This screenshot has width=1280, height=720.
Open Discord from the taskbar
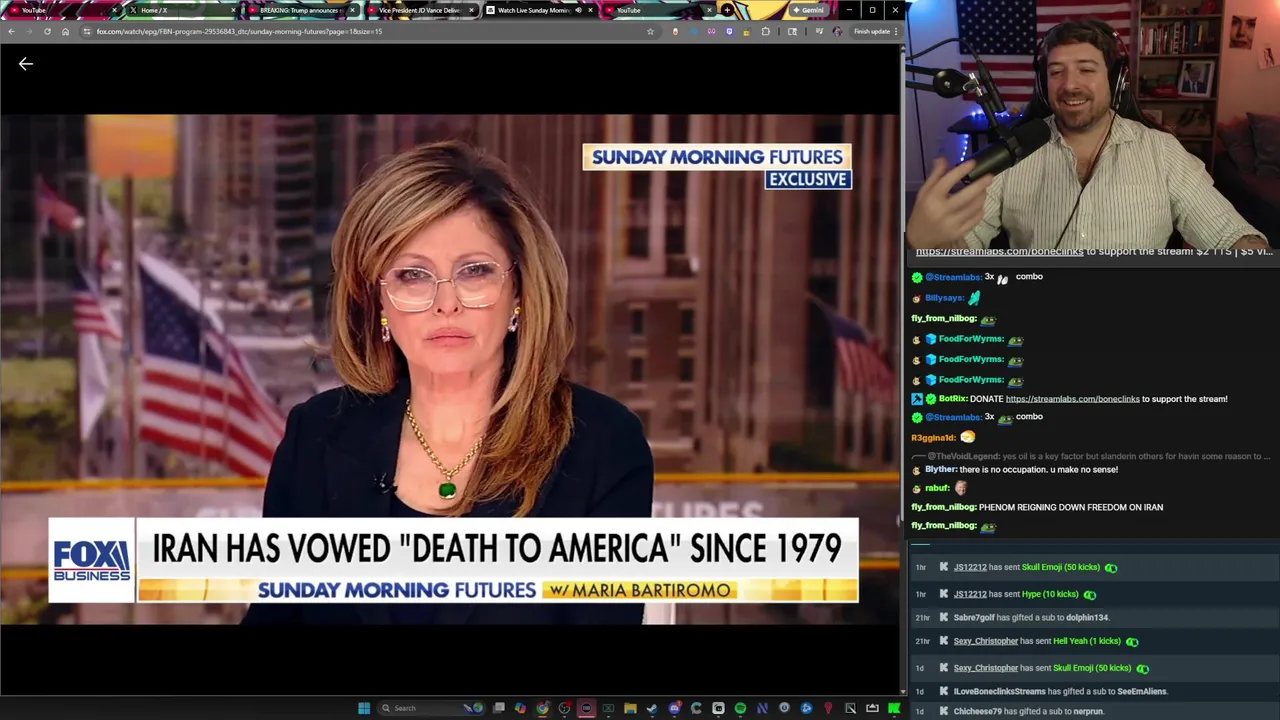coord(674,708)
